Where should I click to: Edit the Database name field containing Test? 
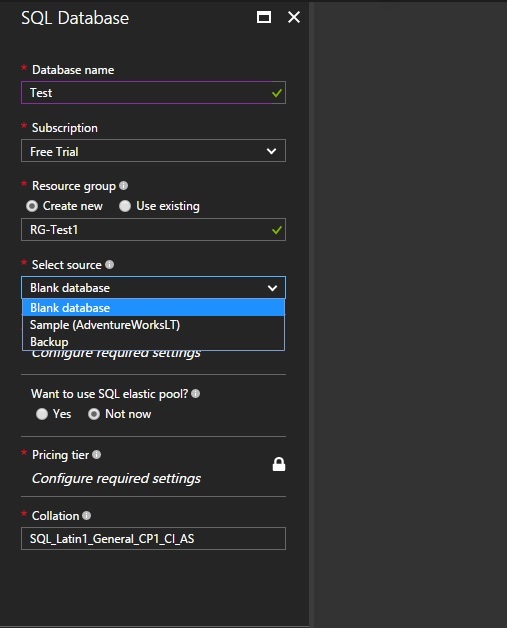click(x=153, y=93)
